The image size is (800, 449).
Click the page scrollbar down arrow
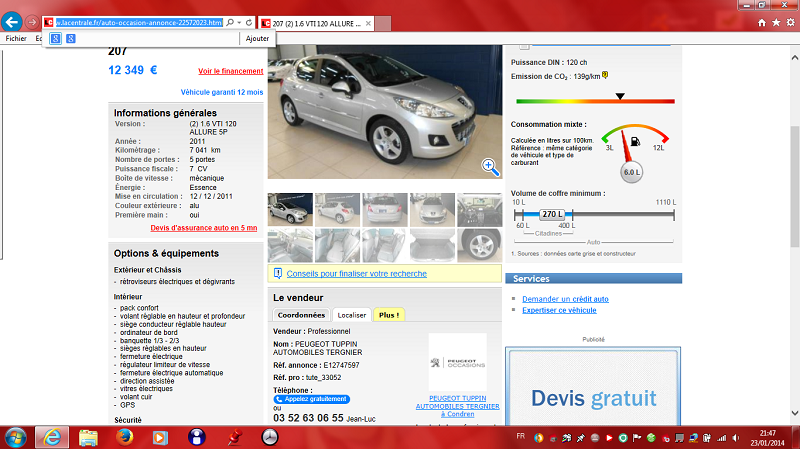(794, 413)
